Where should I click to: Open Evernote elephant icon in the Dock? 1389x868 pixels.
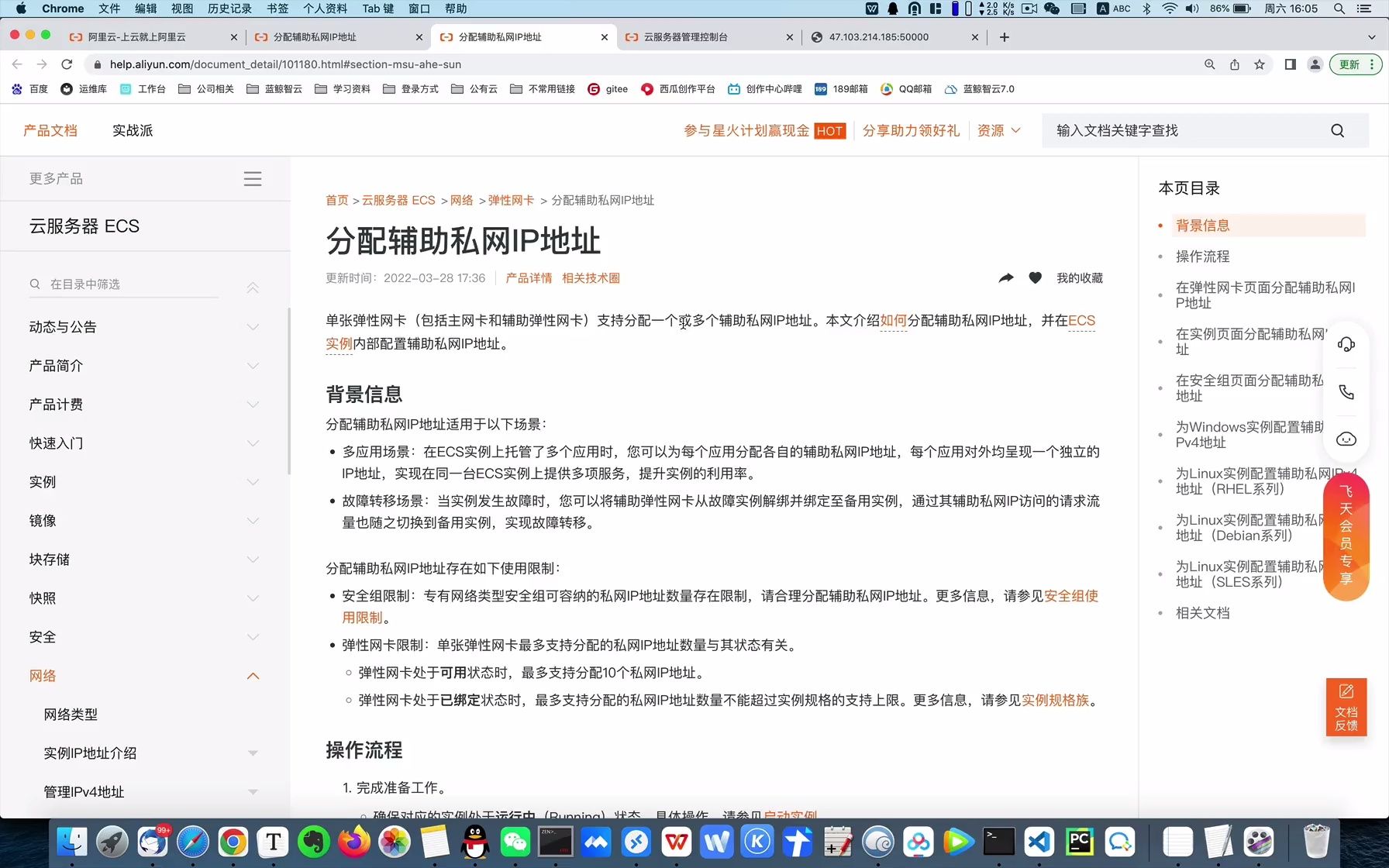tap(314, 842)
